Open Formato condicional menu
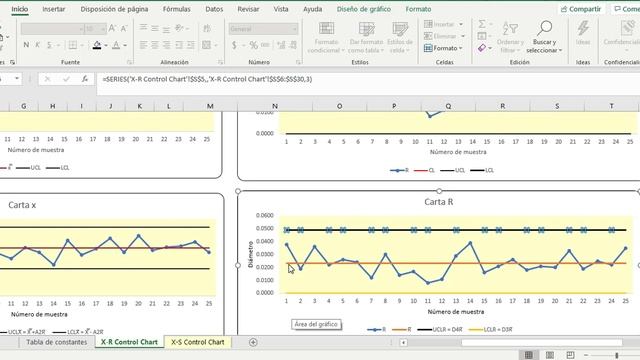Viewport: 640px width, 360px height. pyautogui.click(x=326, y=38)
